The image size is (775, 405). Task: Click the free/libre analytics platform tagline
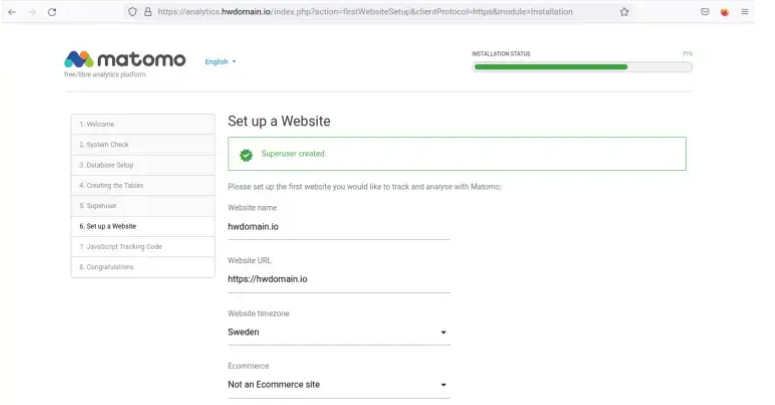coord(105,75)
